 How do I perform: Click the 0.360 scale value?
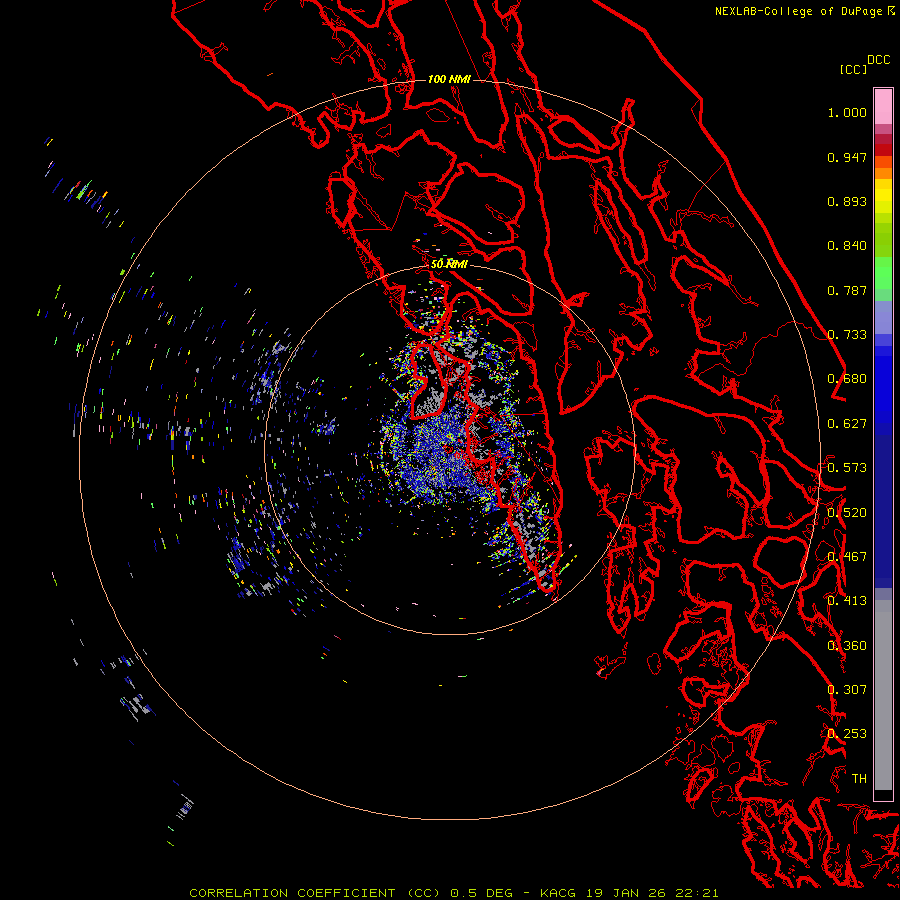[x=847, y=646]
